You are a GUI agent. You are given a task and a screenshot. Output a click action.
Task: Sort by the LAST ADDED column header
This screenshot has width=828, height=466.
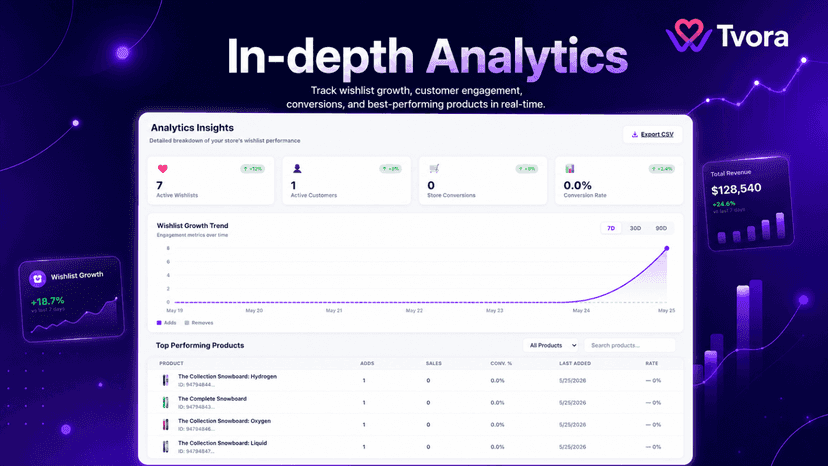pyautogui.click(x=575, y=364)
